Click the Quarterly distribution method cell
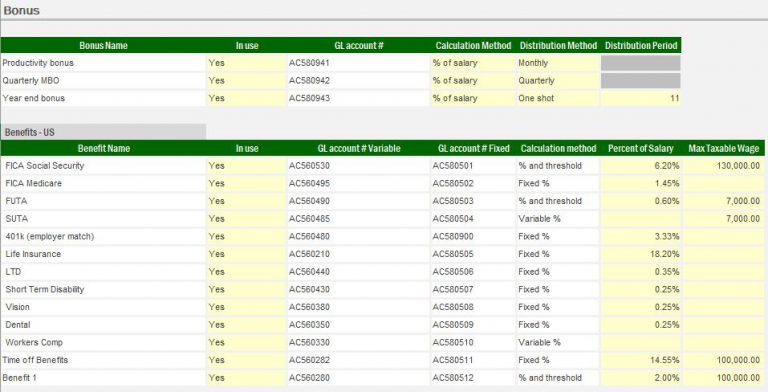This screenshot has height=392, width=768. [558, 81]
